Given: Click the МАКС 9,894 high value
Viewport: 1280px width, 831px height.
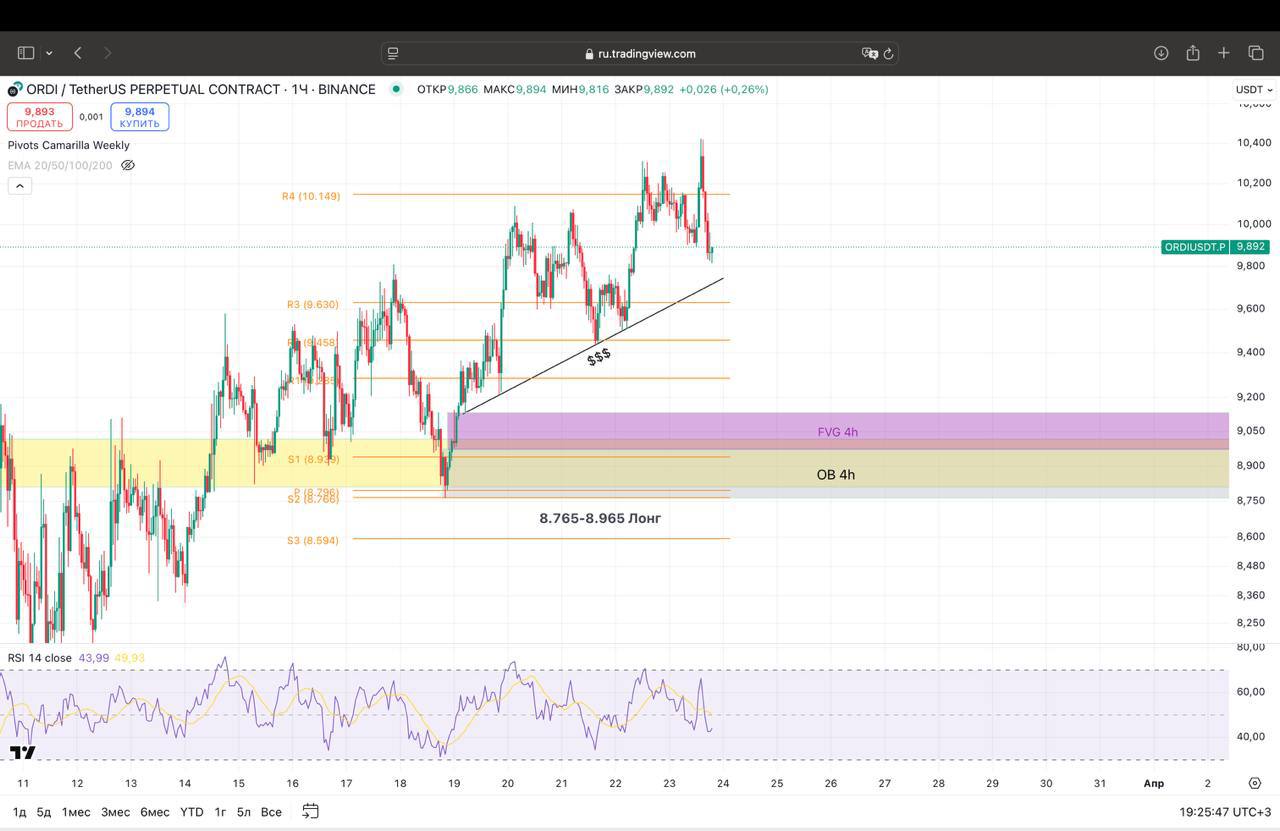Looking at the screenshot, I should [x=515, y=89].
